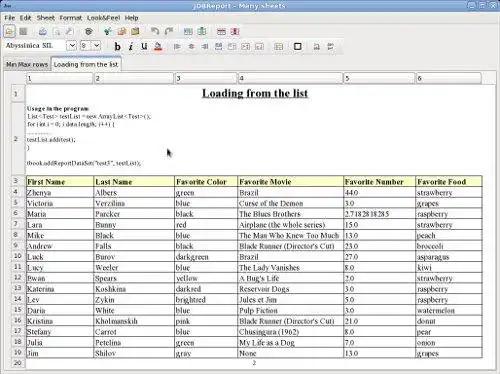Click the justify alignment icon
The width and height of the screenshot is (500, 374).
point(218,47)
